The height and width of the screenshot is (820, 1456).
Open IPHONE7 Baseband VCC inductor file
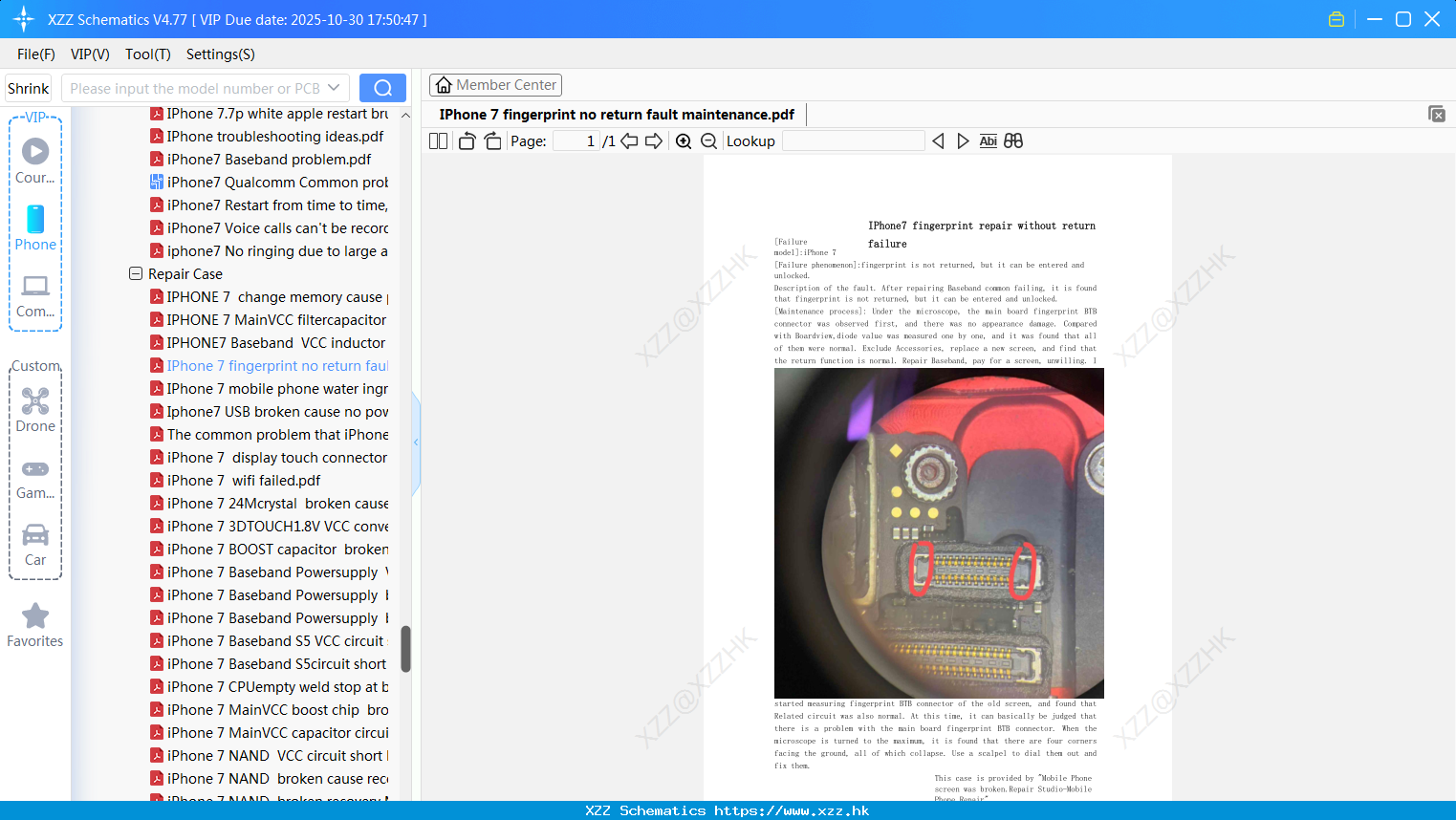point(268,343)
